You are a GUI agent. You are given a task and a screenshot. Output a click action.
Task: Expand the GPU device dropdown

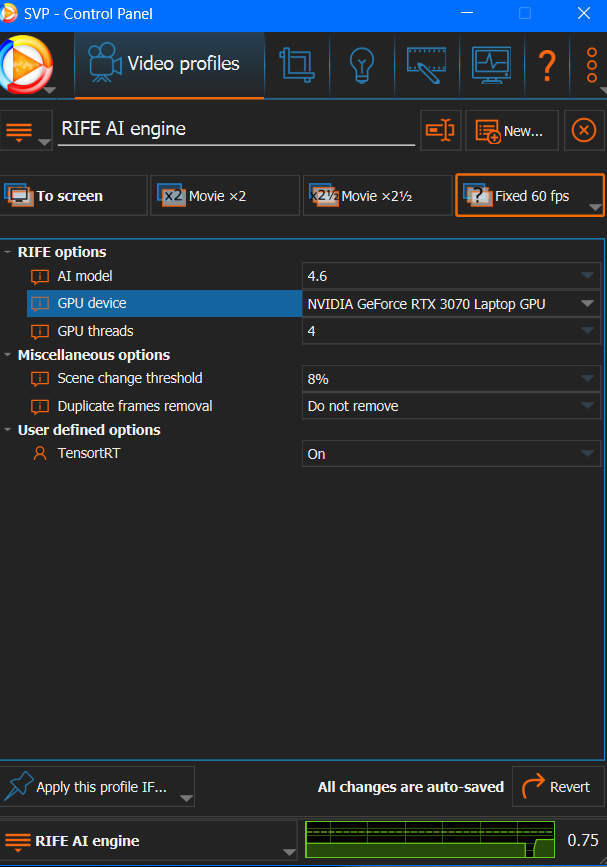tap(451, 304)
